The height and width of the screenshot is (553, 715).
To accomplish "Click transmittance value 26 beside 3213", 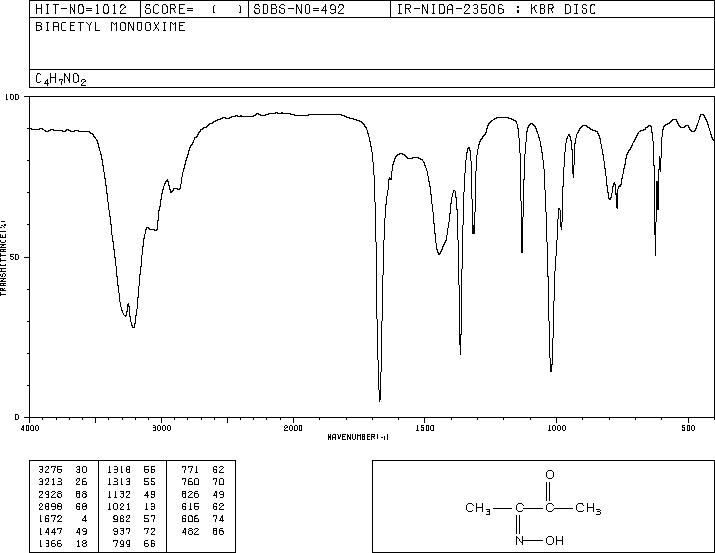I will [x=81, y=482].
